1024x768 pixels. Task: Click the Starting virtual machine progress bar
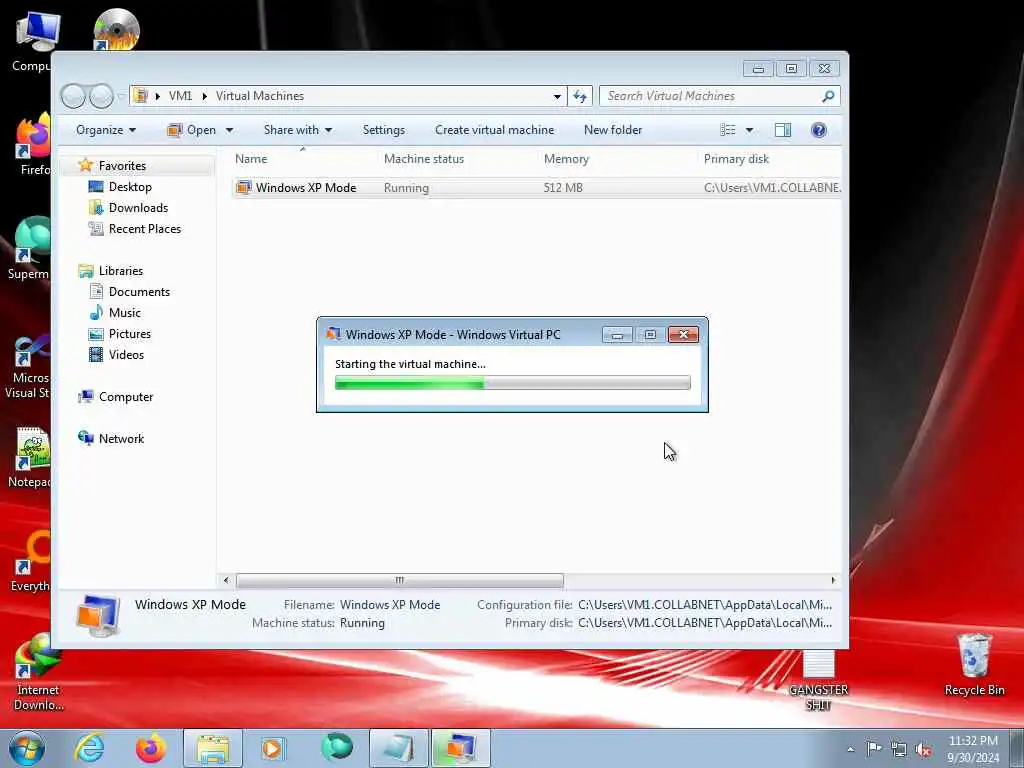pyautogui.click(x=513, y=383)
